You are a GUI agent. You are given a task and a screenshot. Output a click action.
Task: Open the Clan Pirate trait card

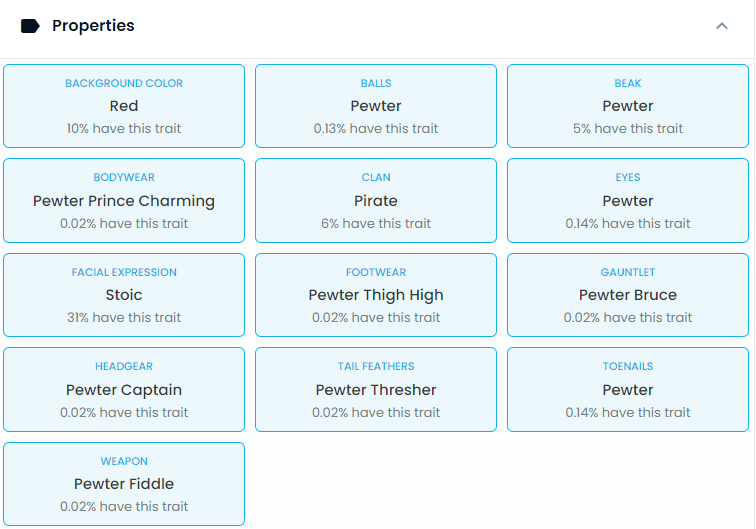coord(376,201)
